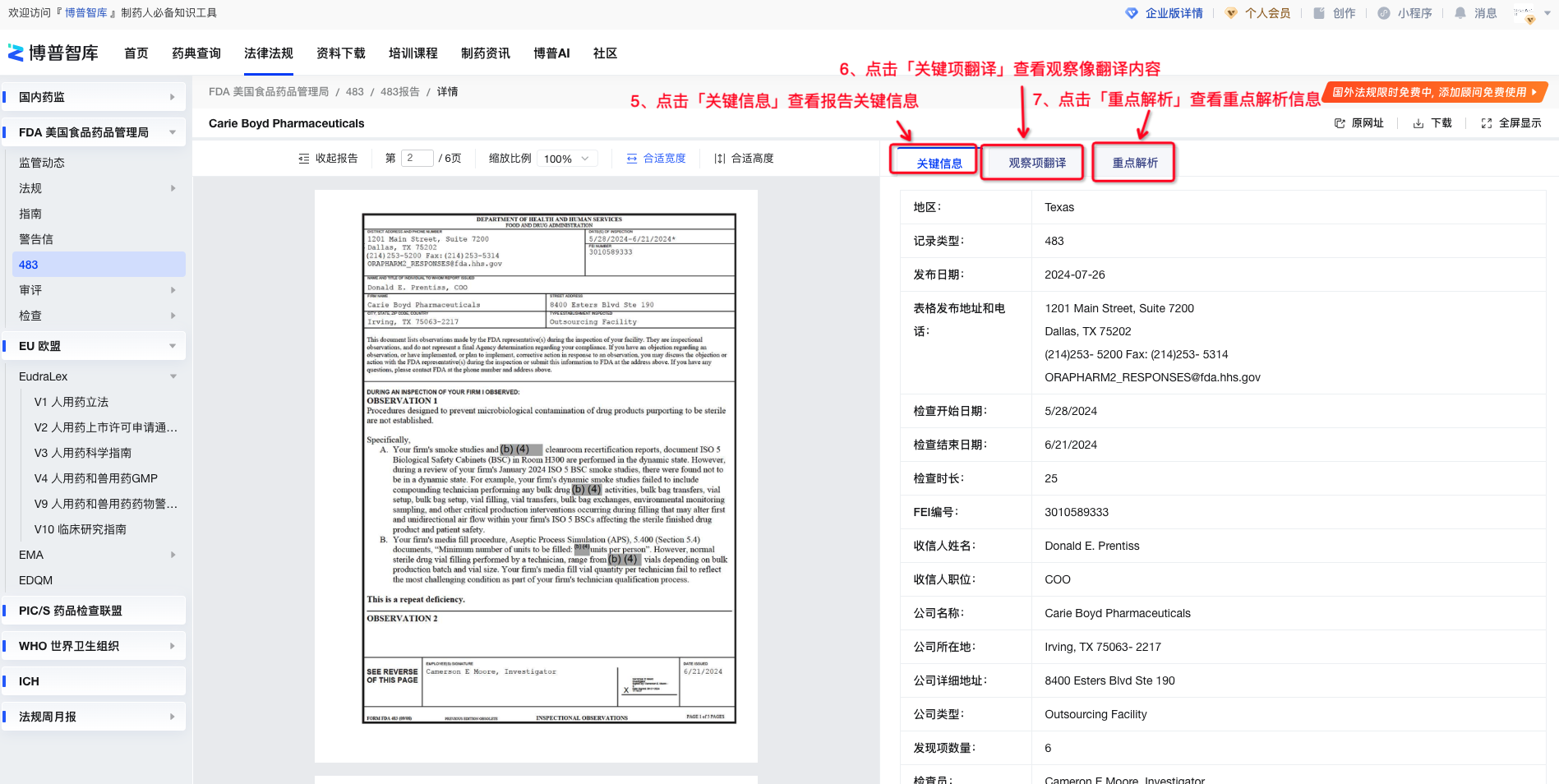
Task: Click Carie Boyd Pharmaceuticals company name value
Action: [1118, 613]
